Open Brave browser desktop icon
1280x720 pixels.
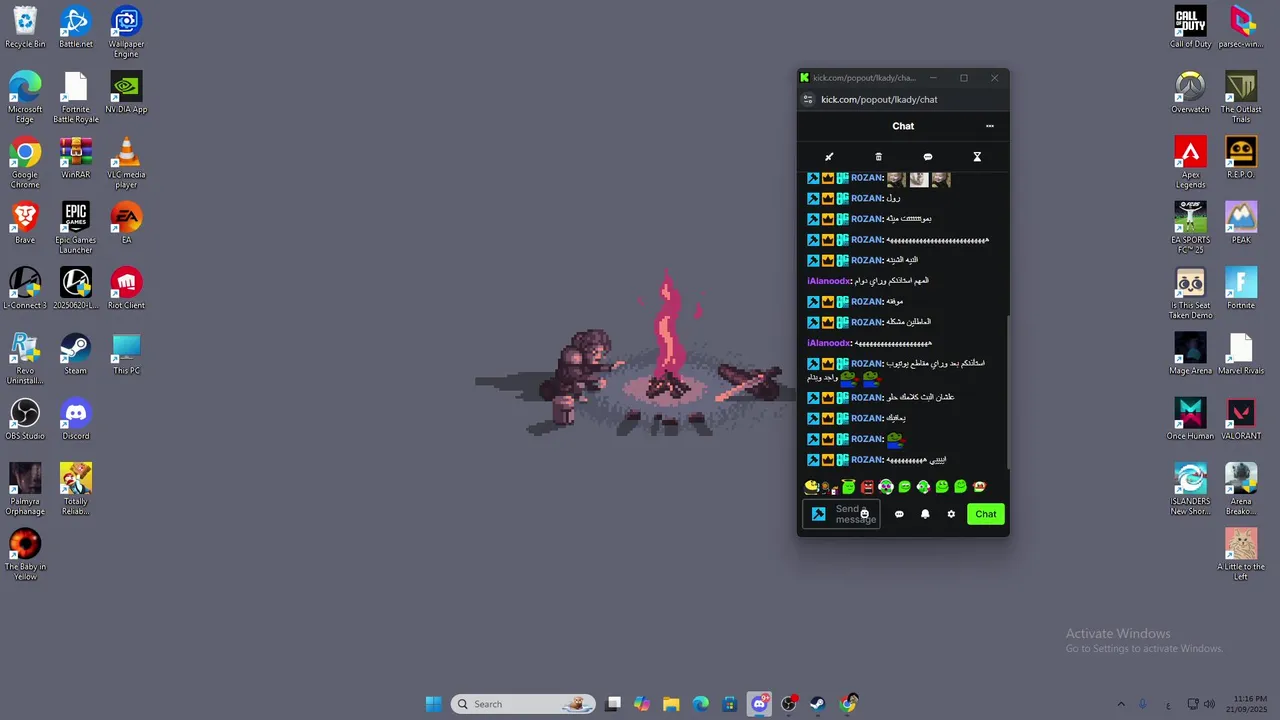(x=25, y=224)
